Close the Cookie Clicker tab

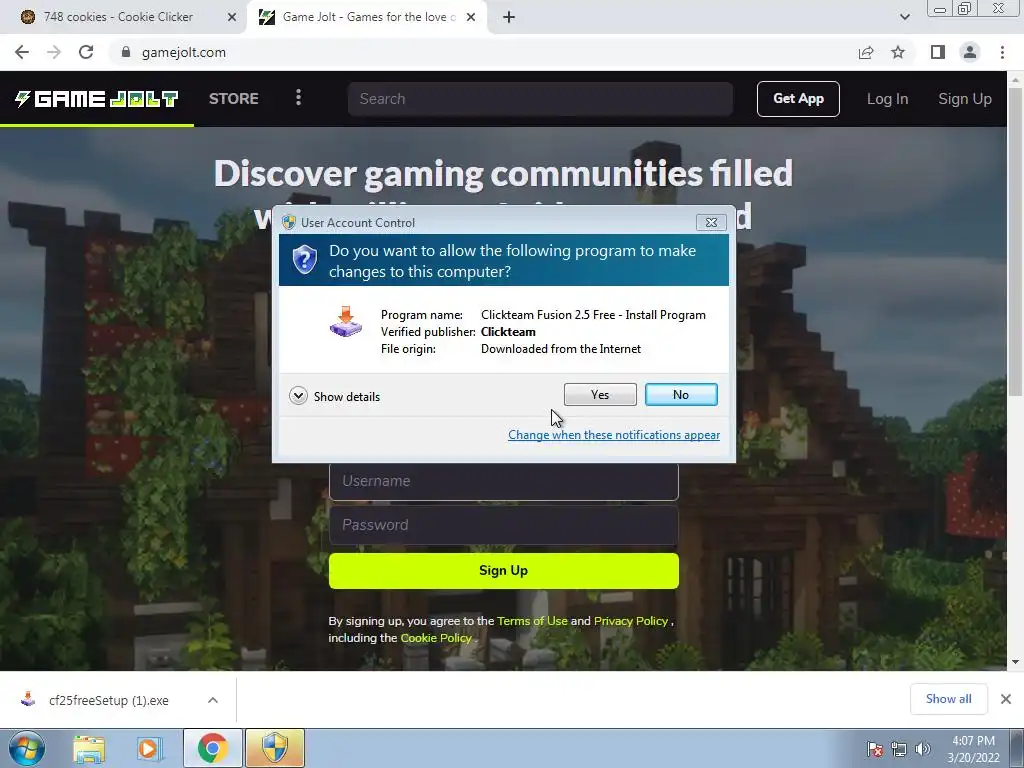tap(231, 17)
